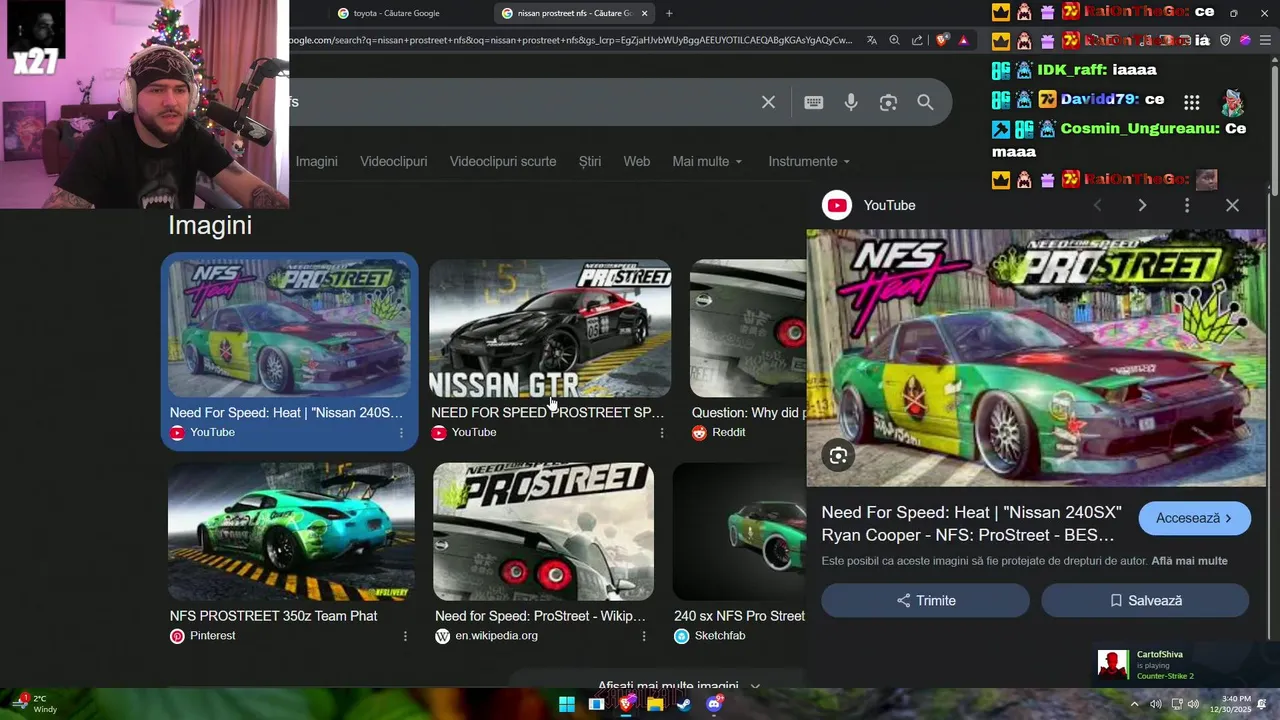Open the Află mai multe copyright link
The height and width of the screenshot is (720, 1280).
tap(1189, 561)
